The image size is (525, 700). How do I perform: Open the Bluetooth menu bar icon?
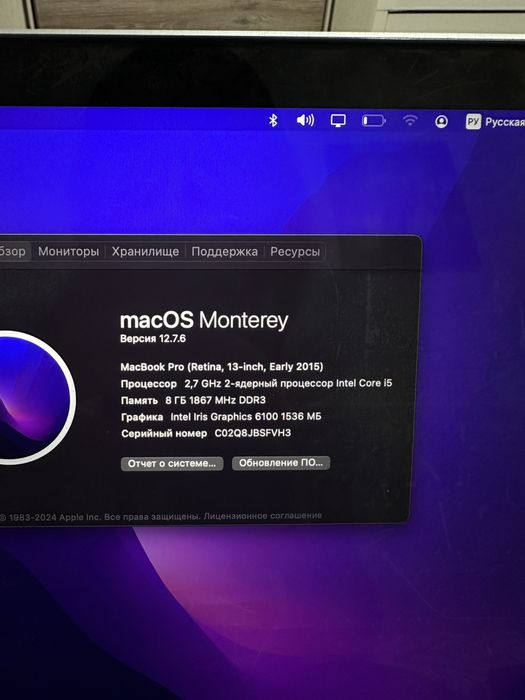pyautogui.click(x=273, y=121)
